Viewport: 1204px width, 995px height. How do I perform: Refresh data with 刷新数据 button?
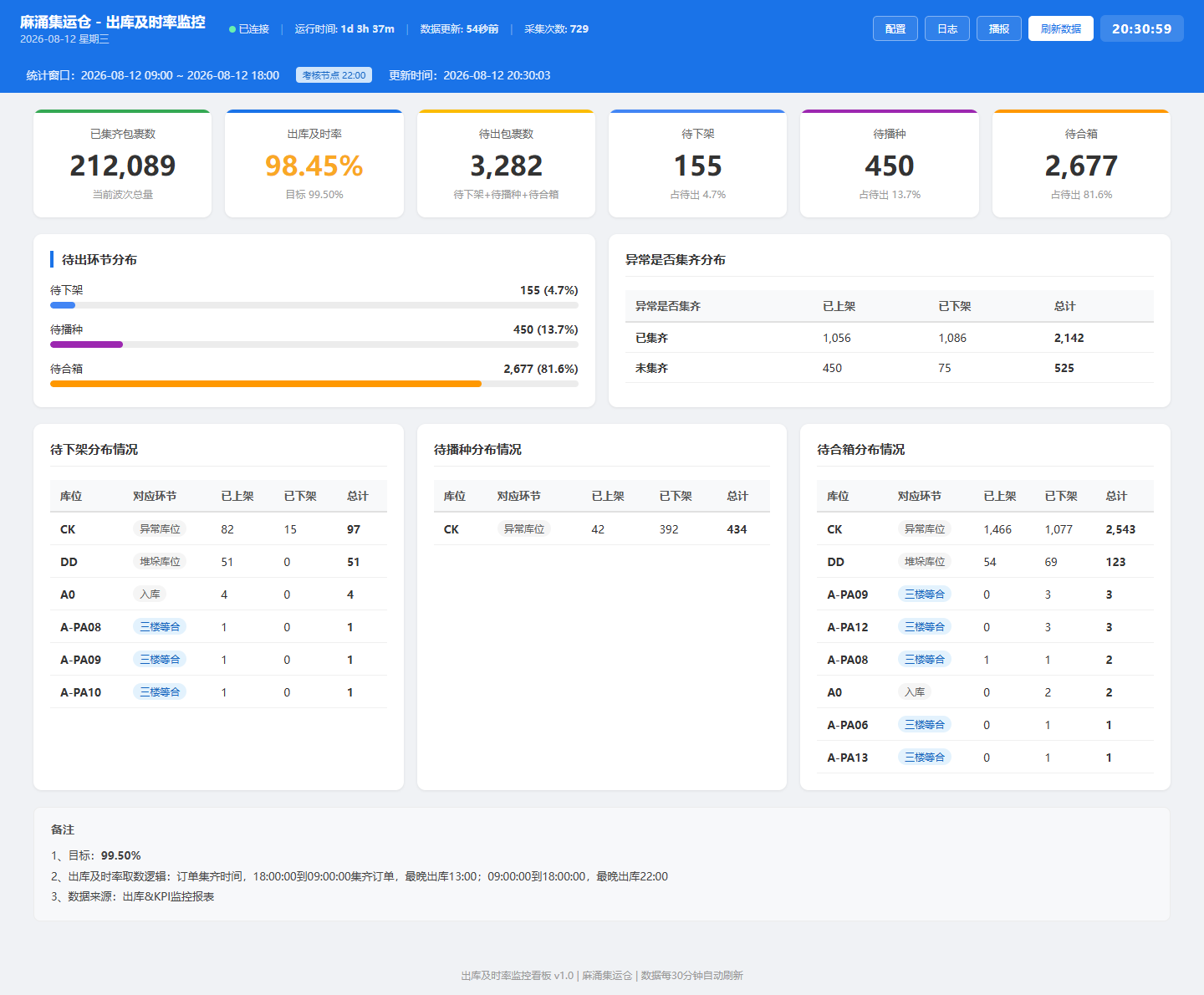1061,28
